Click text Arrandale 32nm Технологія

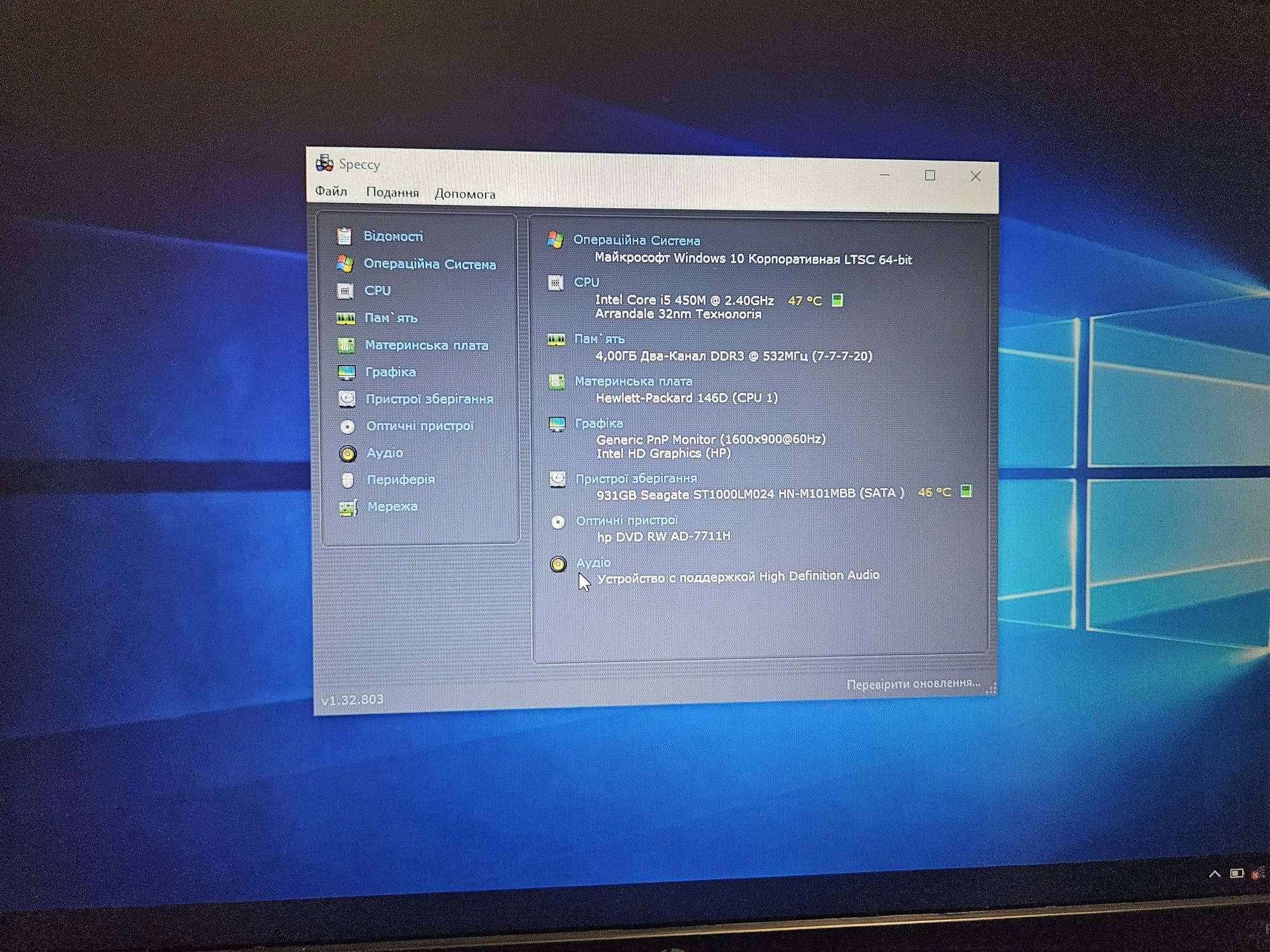[678, 314]
